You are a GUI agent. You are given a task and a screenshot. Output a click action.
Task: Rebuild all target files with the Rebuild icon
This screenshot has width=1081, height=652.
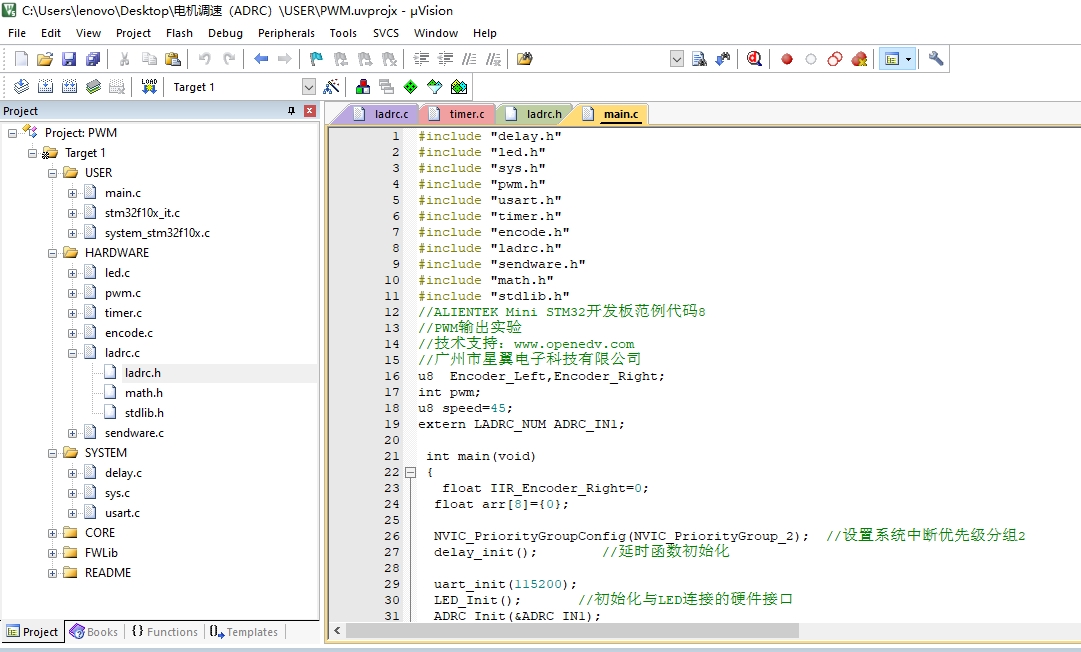coord(70,87)
